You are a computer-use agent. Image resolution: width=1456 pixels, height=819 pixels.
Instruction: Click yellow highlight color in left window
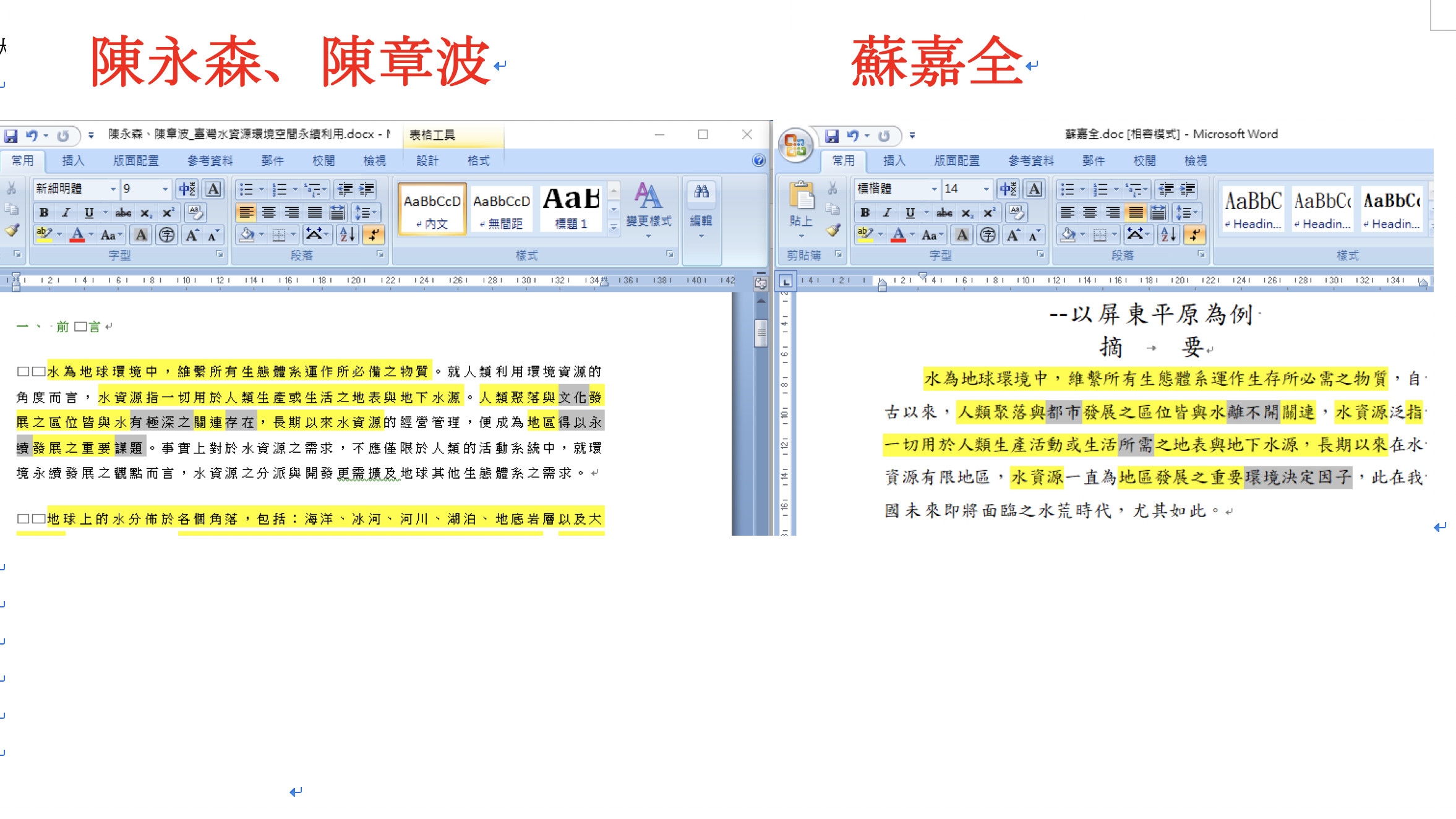[44, 235]
